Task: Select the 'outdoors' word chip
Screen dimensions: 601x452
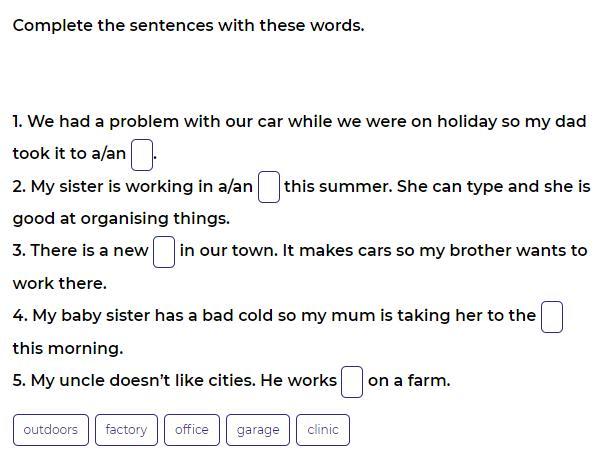Action: tap(51, 430)
